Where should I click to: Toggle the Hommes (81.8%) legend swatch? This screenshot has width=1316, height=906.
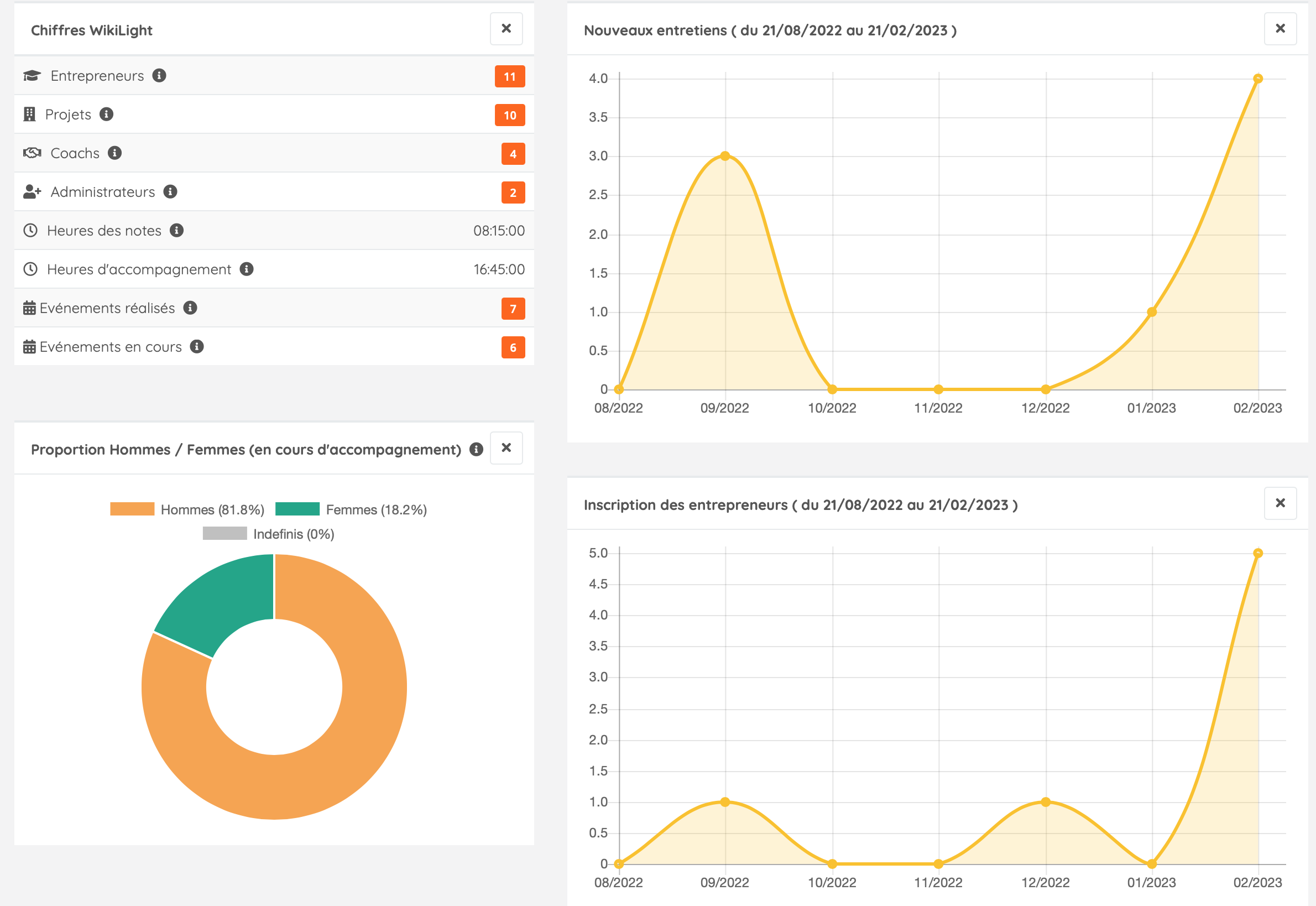pos(132,509)
